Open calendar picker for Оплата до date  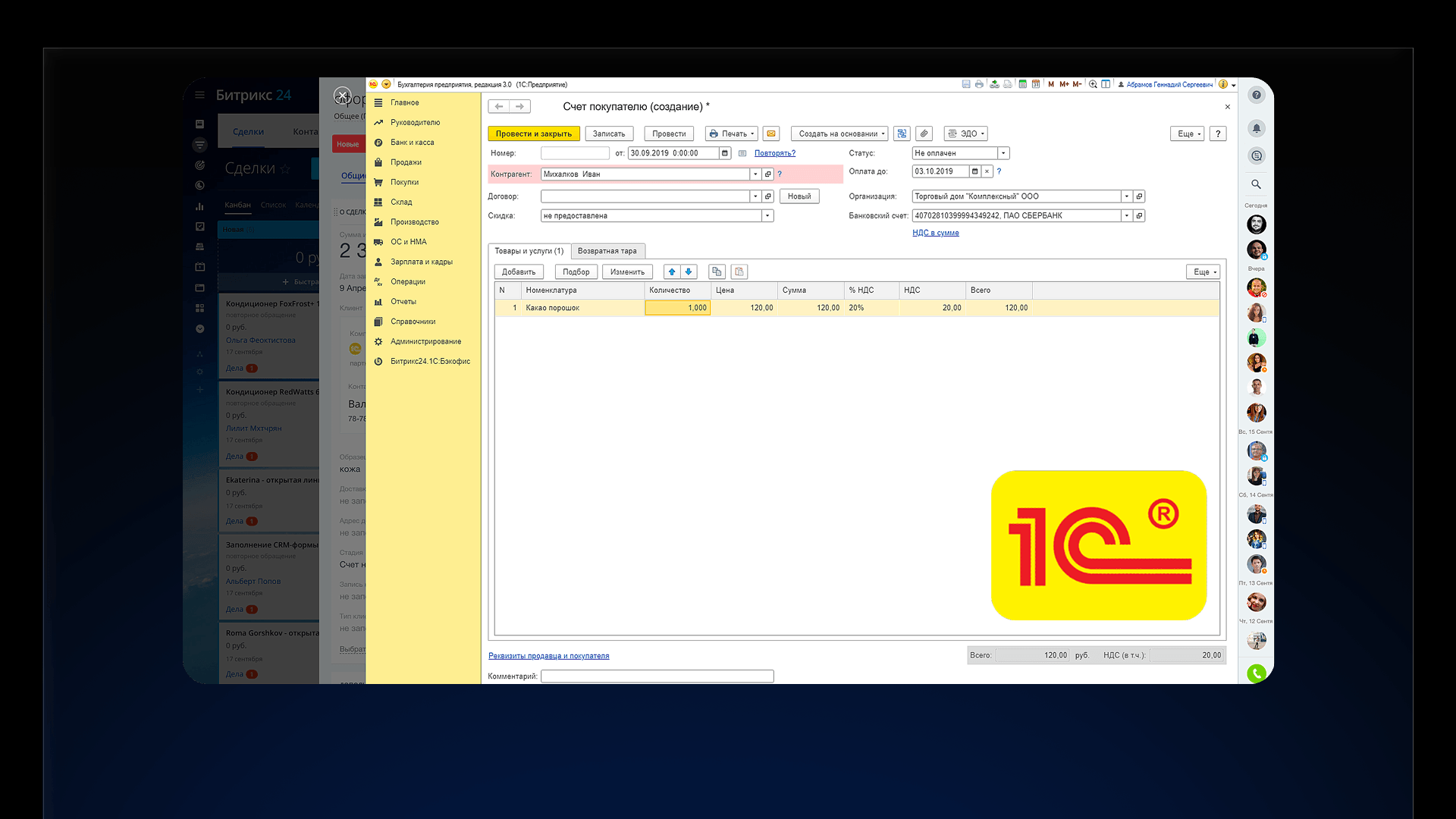pyautogui.click(x=975, y=171)
